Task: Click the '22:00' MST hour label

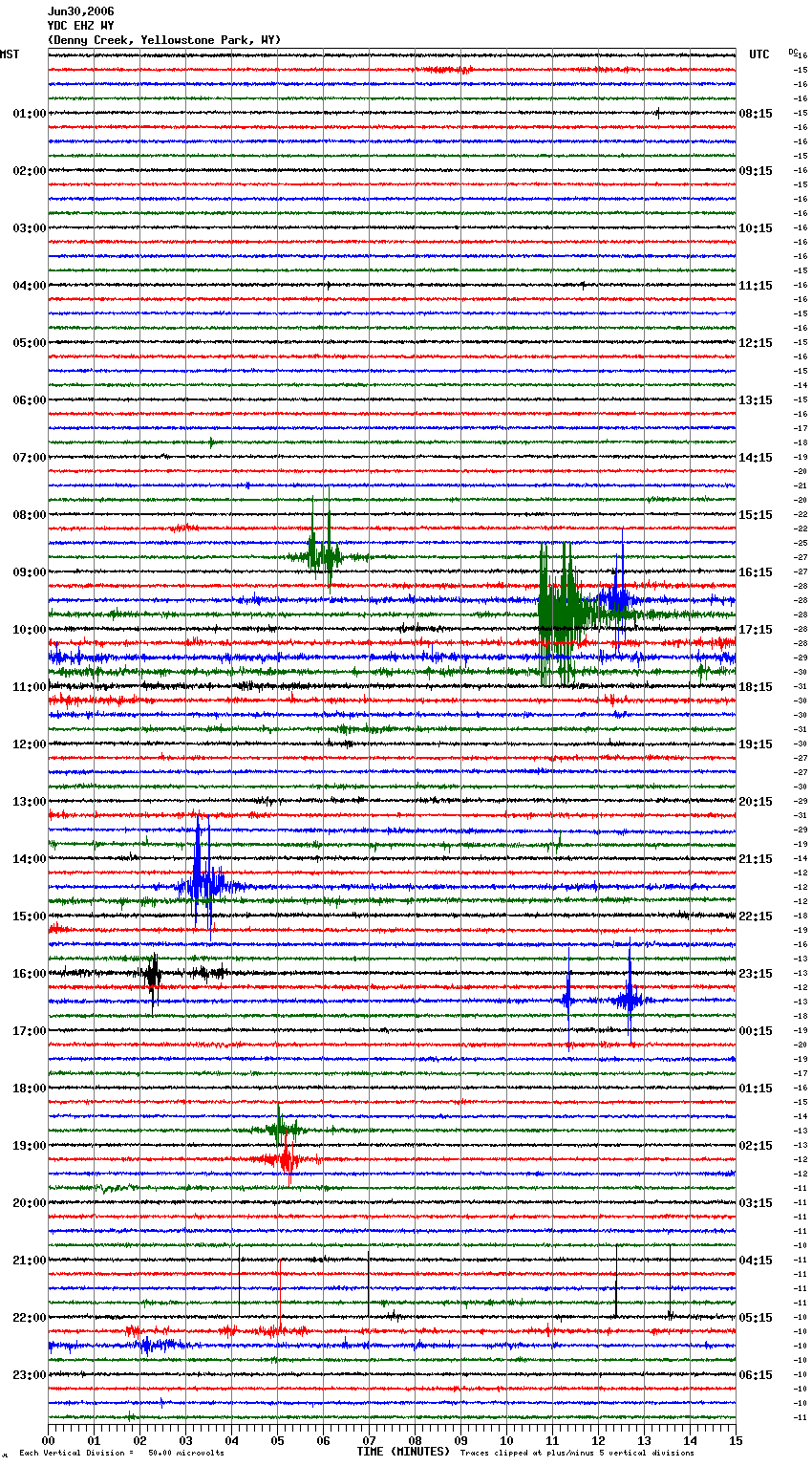Action: tap(29, 1318)
